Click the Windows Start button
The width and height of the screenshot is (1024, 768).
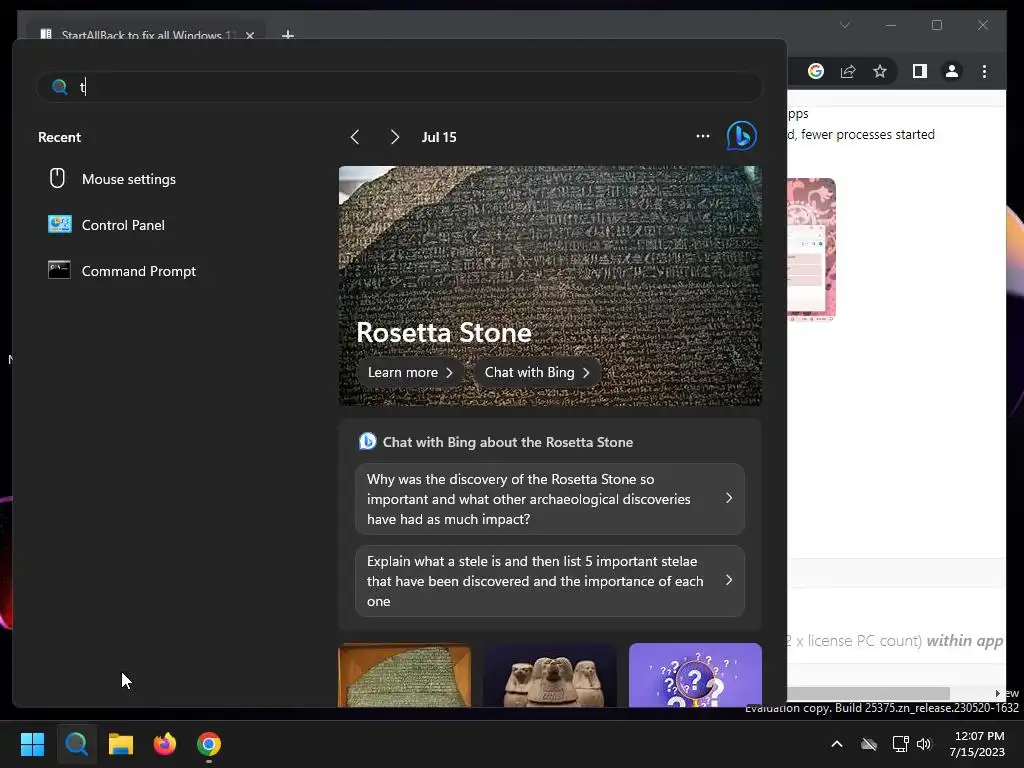32,744
